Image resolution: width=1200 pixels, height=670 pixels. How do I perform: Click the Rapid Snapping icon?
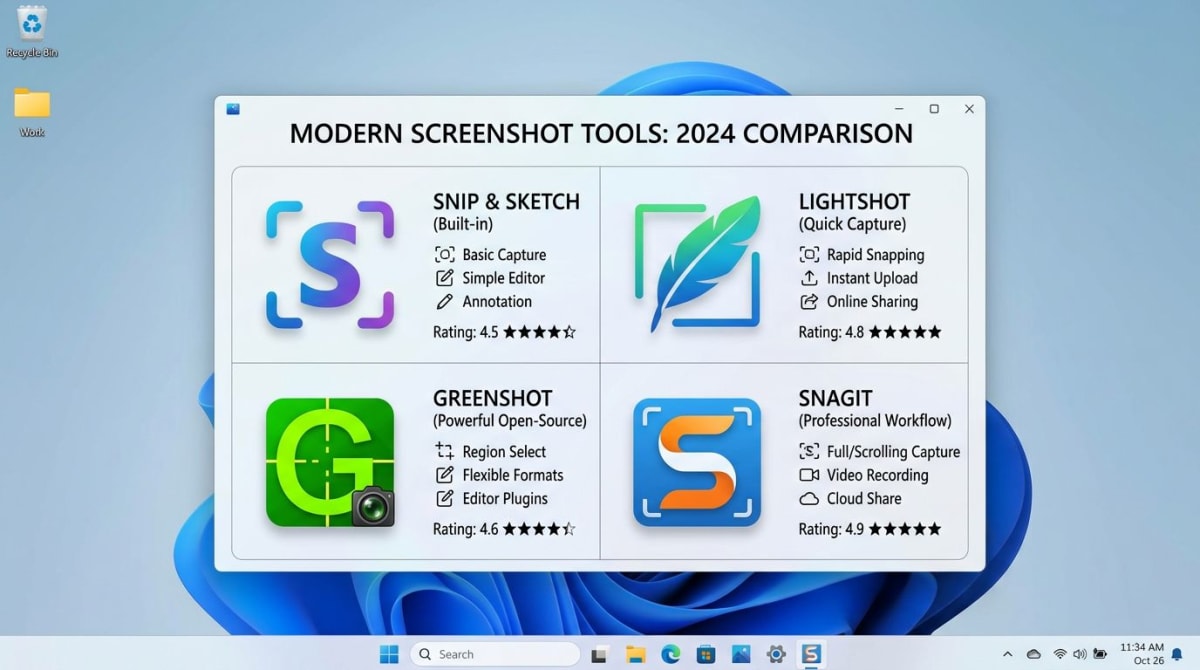pyautogui.click(x=809, y=255)
